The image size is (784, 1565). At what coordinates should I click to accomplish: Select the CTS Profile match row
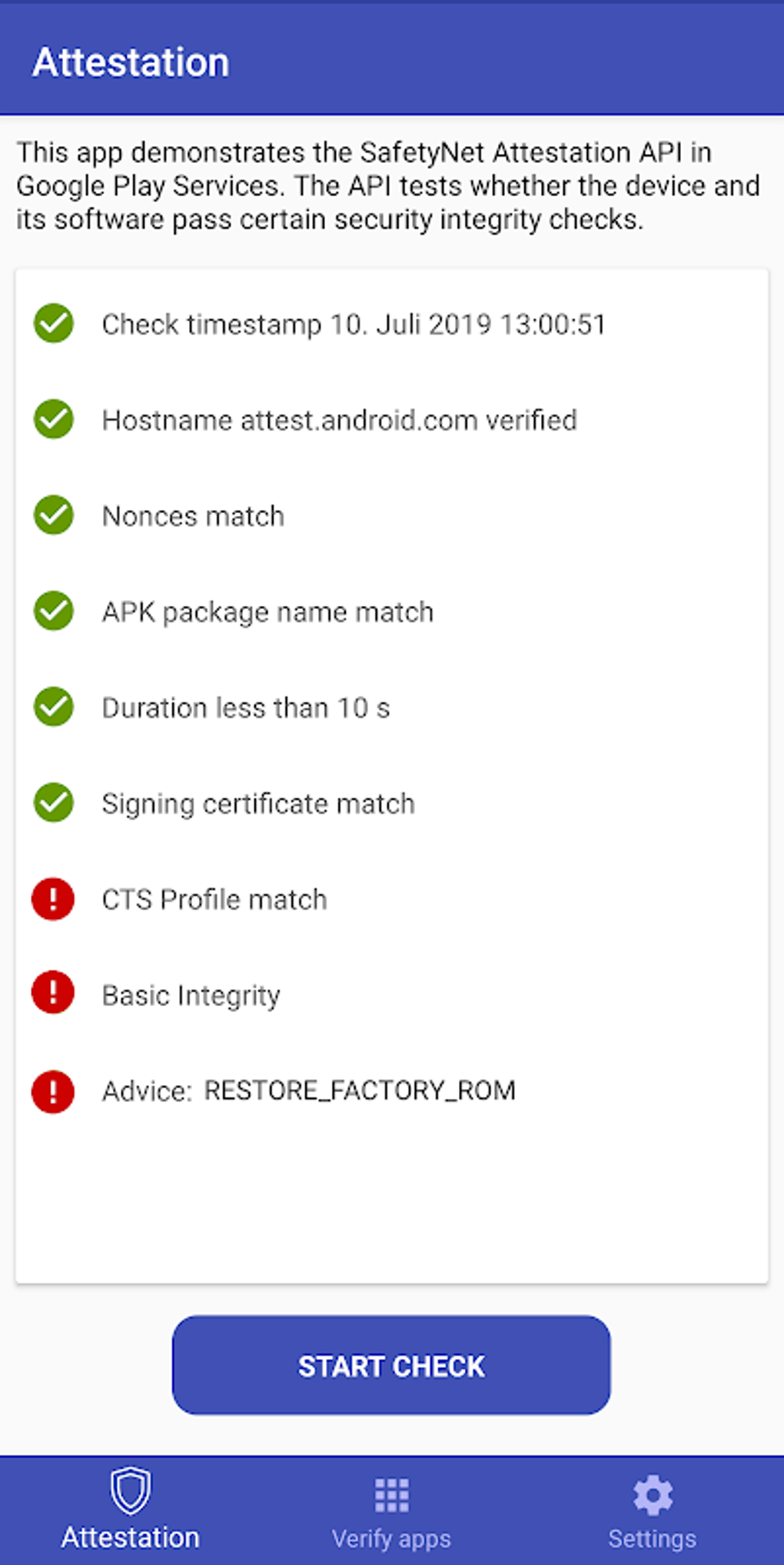214,898
